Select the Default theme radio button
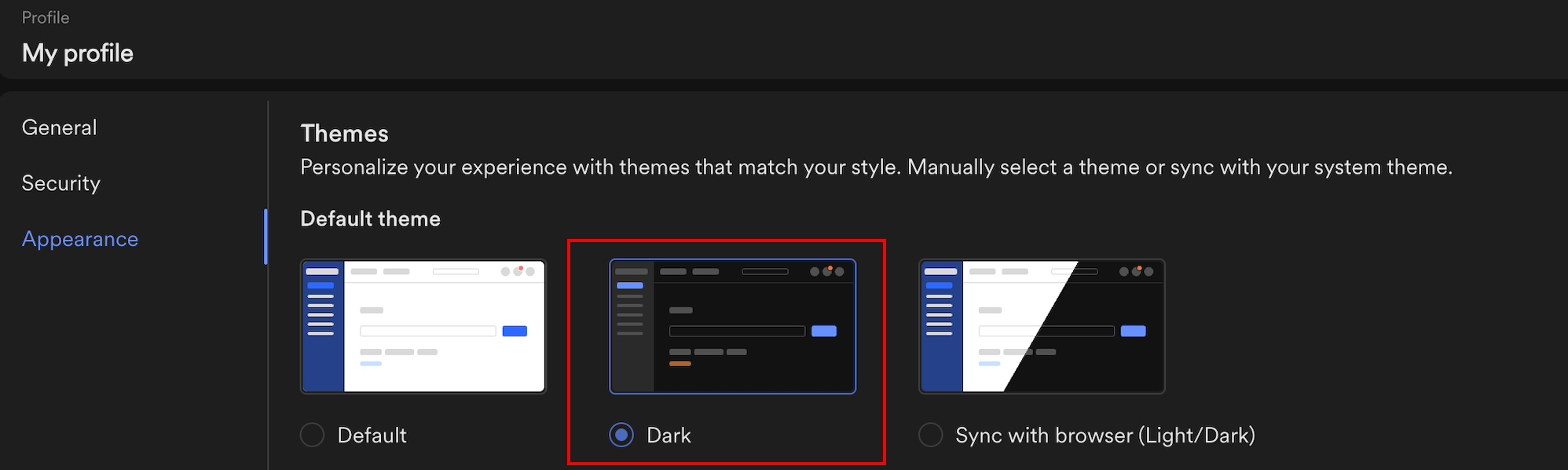The width and height of the screenshot is (1568, 470). point(312,435)
